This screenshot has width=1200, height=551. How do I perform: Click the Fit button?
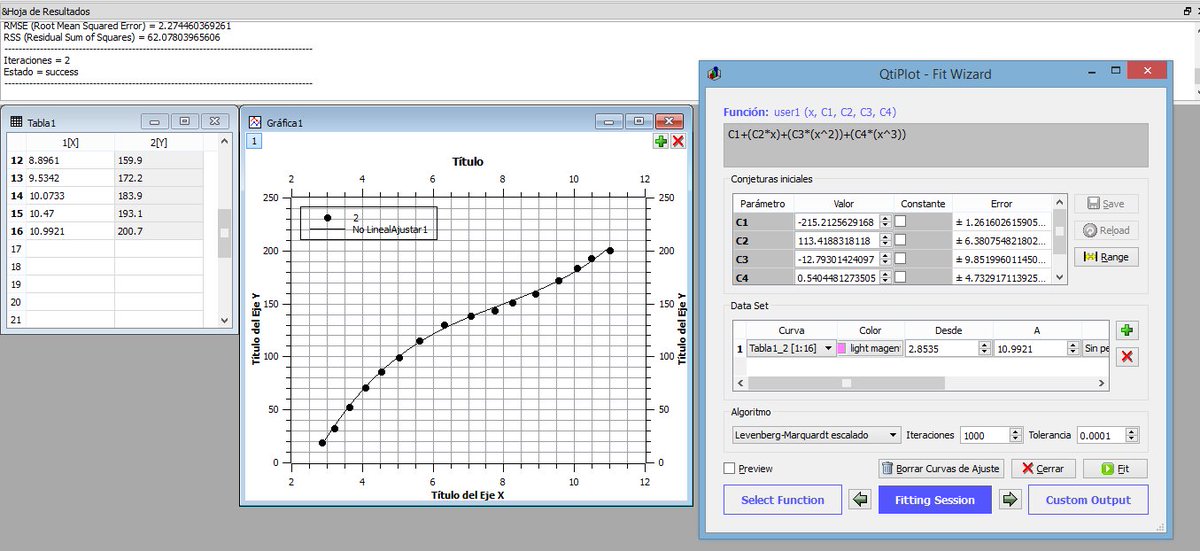(1114, 468)
